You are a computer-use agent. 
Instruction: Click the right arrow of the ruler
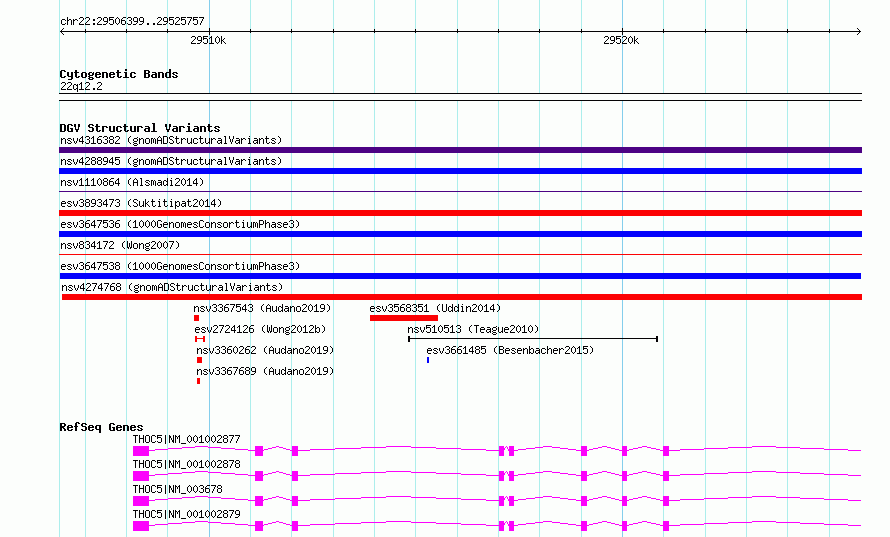tap(859, 32)
